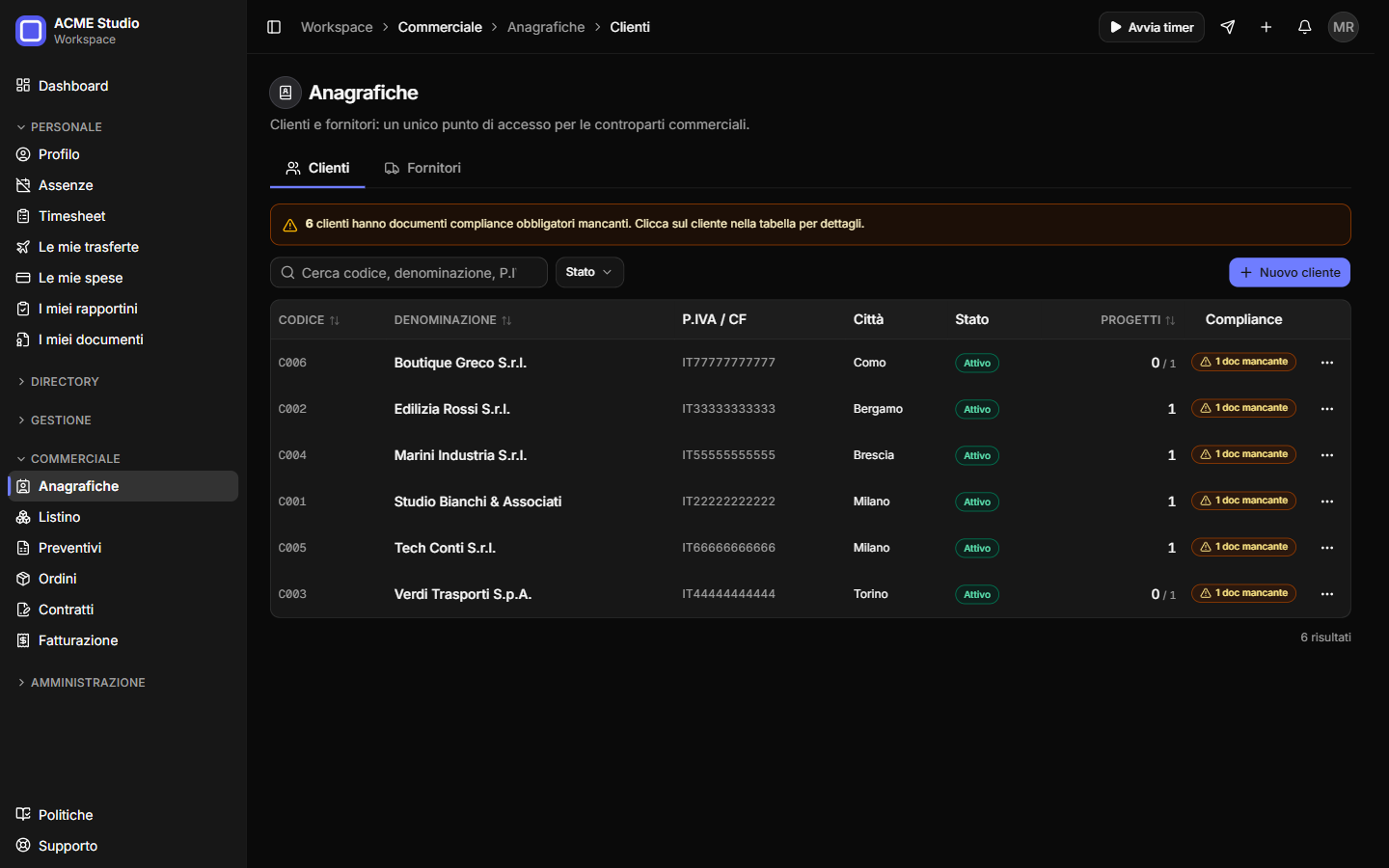The height and width of the screenshot is (868, 1389).
Task: Switch to the Fornitori tab
Action: [422, 168]
